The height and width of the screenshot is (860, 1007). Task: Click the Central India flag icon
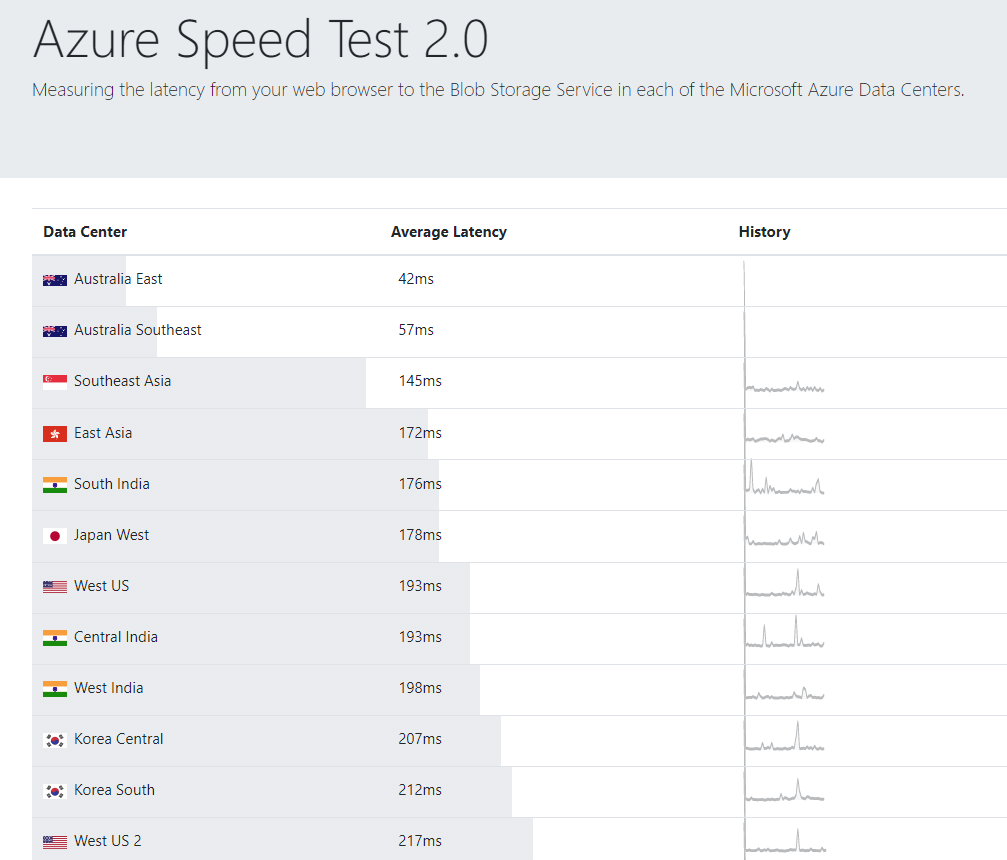[55, 638]
